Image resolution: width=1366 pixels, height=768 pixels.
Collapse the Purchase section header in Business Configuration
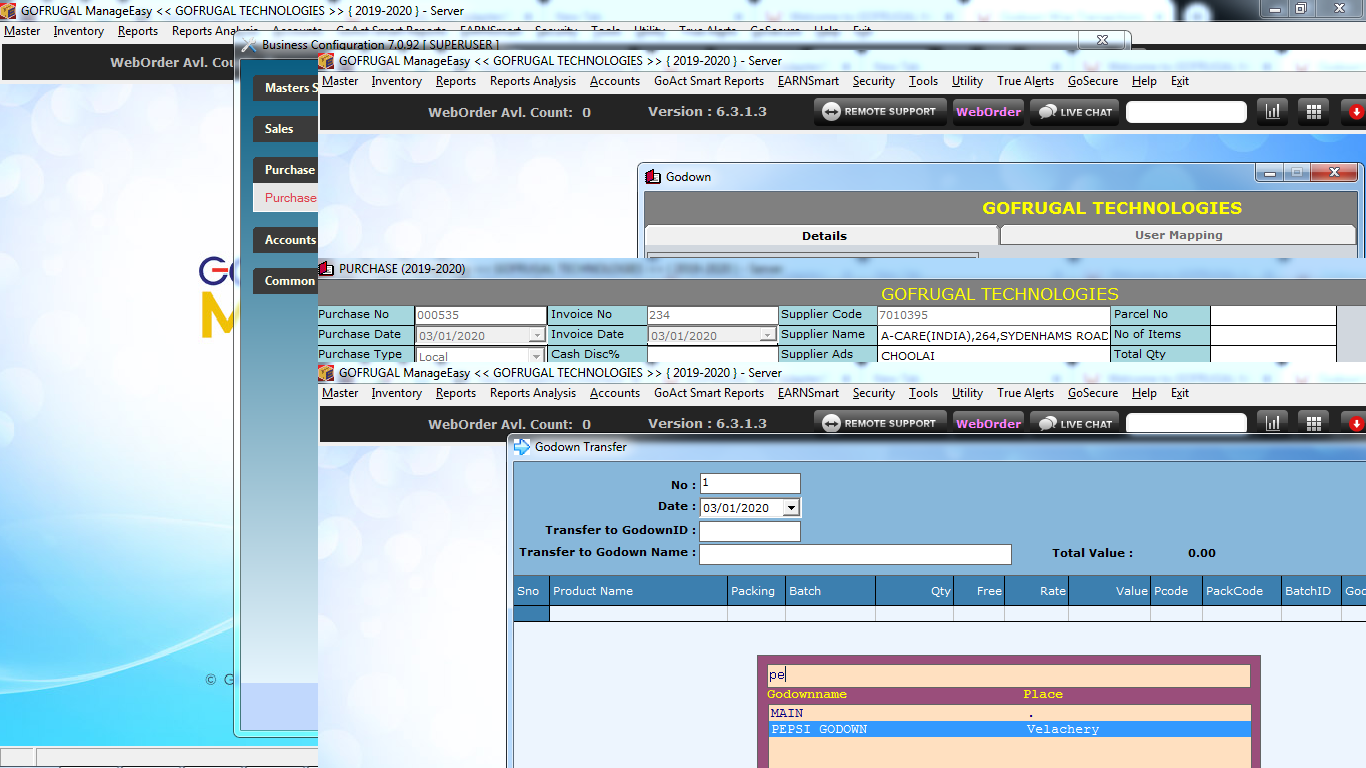[286, 170]
